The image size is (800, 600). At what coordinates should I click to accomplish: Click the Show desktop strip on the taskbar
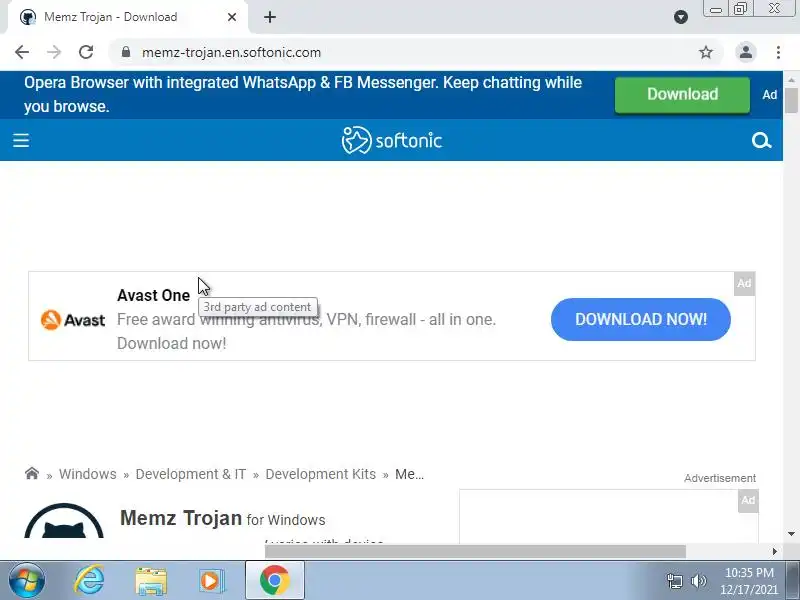coord(793,580)
